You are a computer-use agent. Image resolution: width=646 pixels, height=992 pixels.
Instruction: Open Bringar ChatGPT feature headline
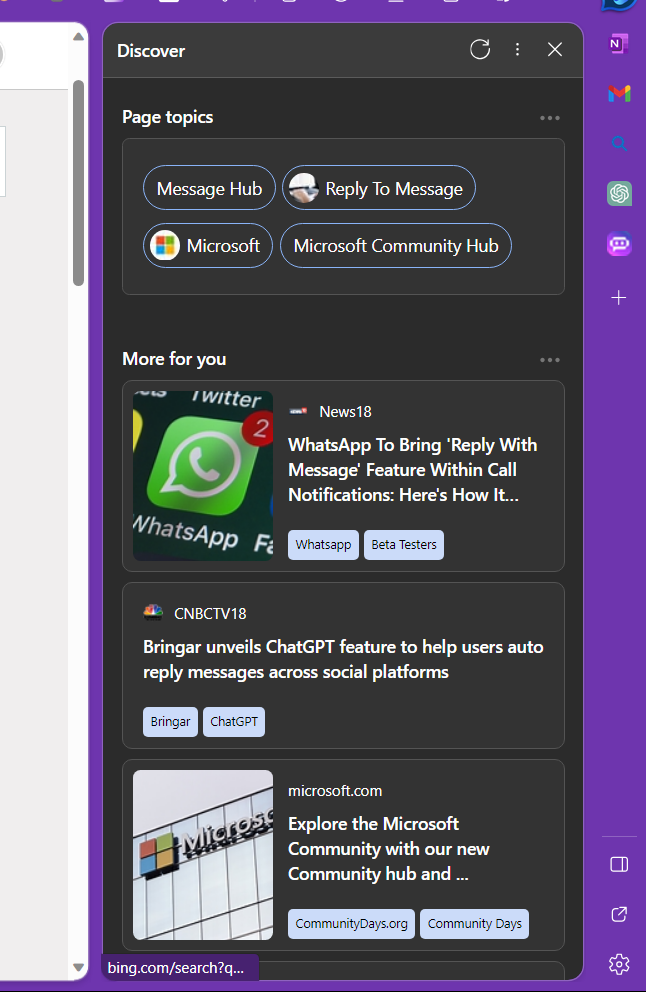coord(343,659)
